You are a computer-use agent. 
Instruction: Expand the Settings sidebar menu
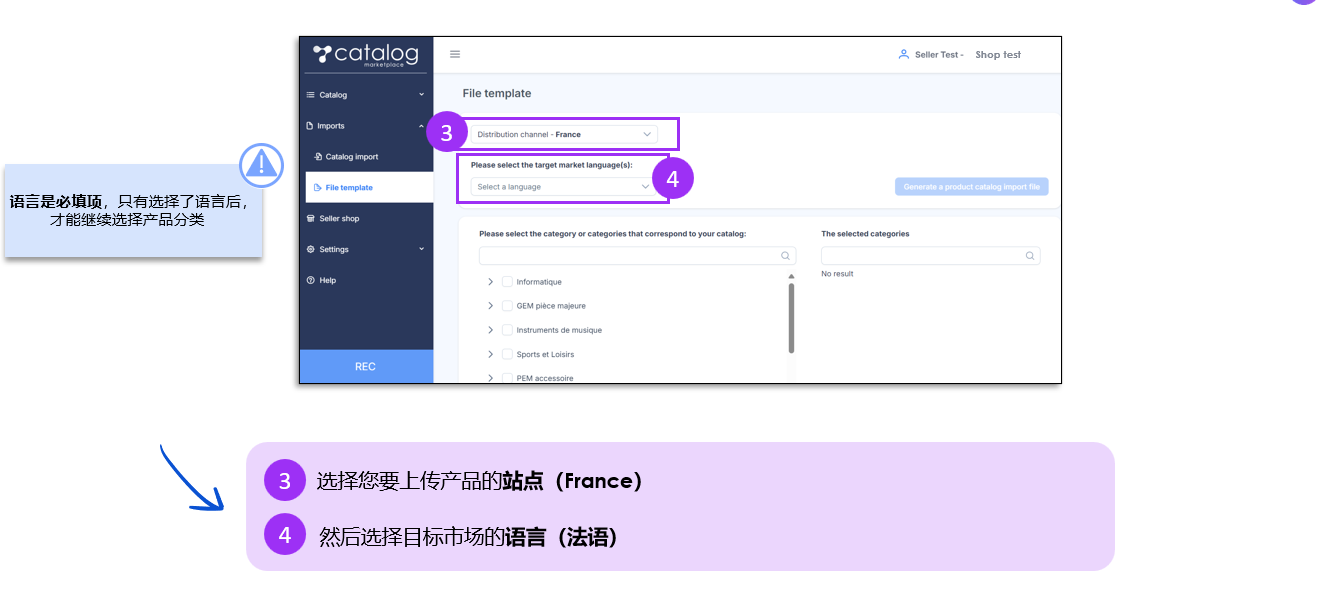tap(365, 250)
